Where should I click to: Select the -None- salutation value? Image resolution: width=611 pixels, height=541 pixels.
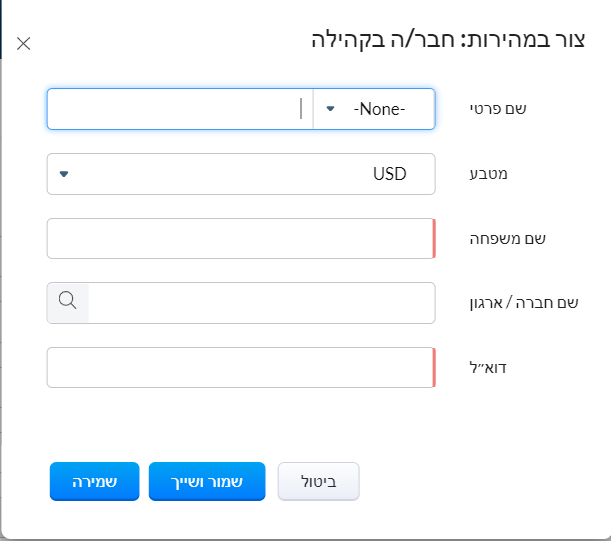point(380,109)
